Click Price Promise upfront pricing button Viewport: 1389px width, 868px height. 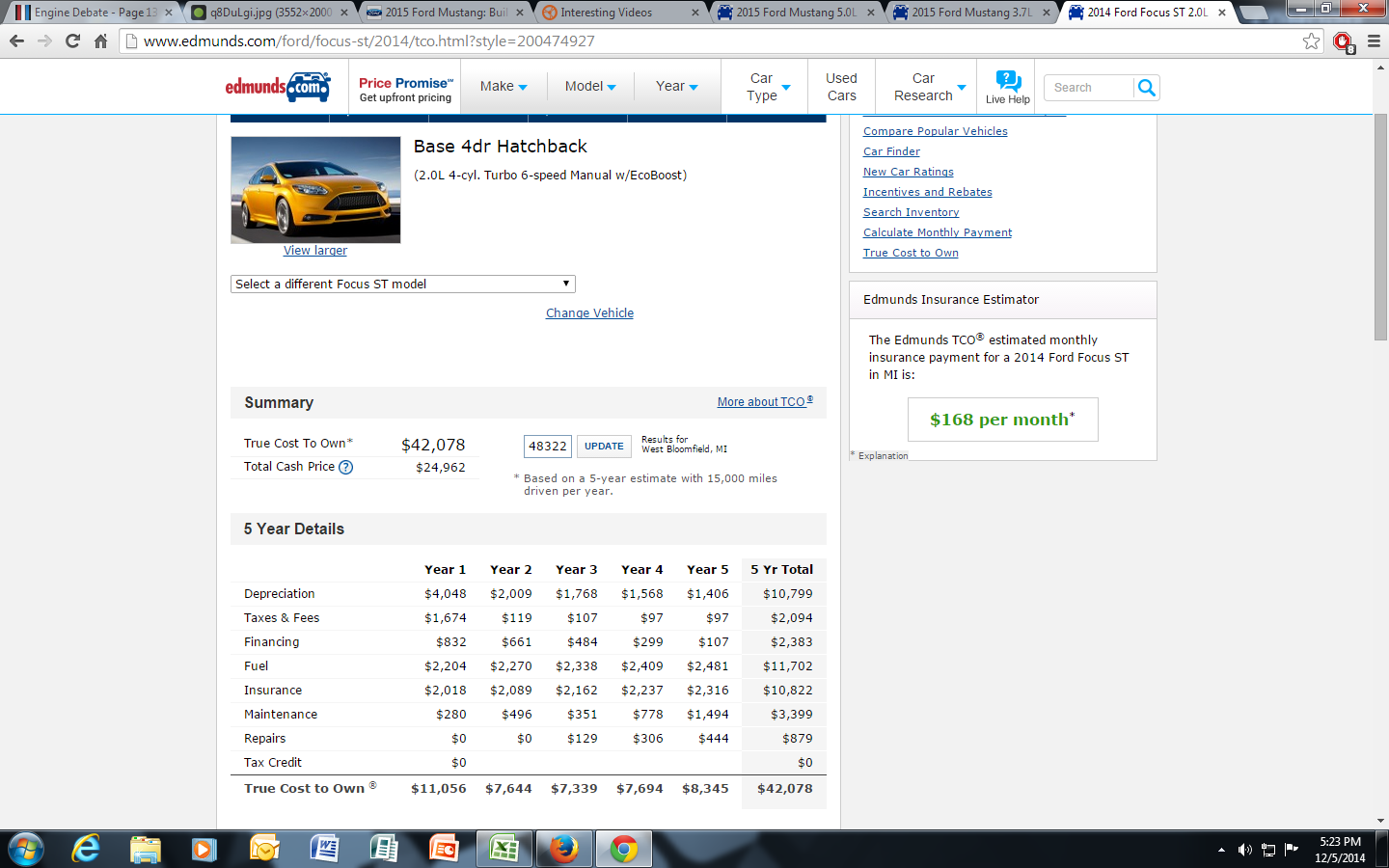pos(405,90)
